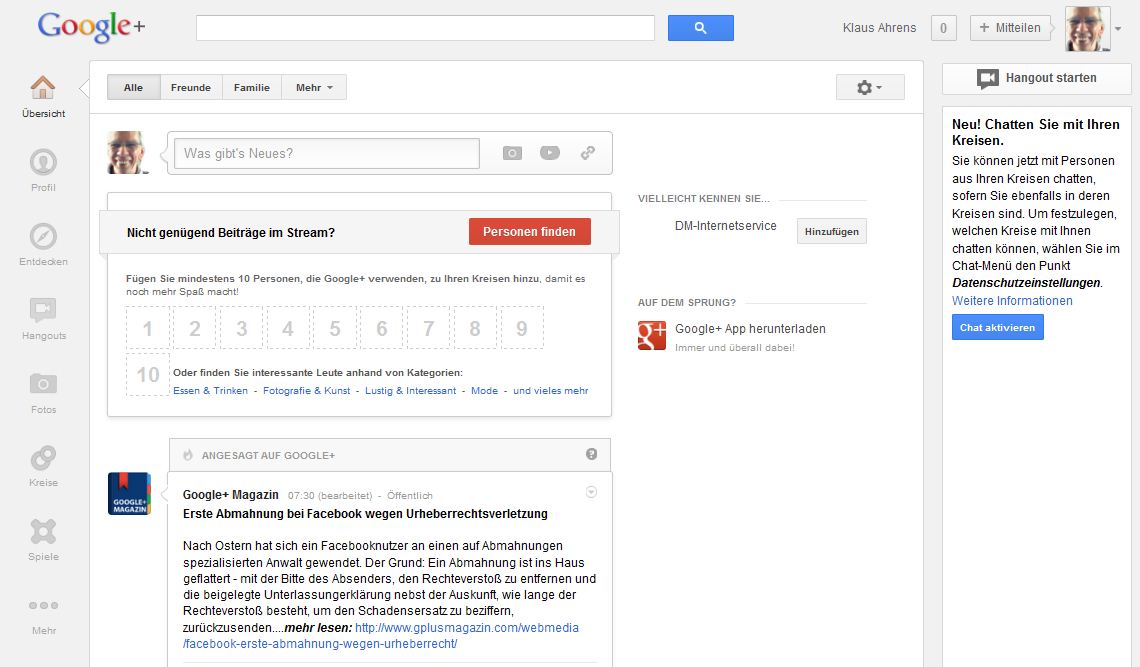Image resolution: width=1140 pixels, height=667 pixels.
Task: Click the Google+ Magazin avatar
Action: (x=129, y=494)
